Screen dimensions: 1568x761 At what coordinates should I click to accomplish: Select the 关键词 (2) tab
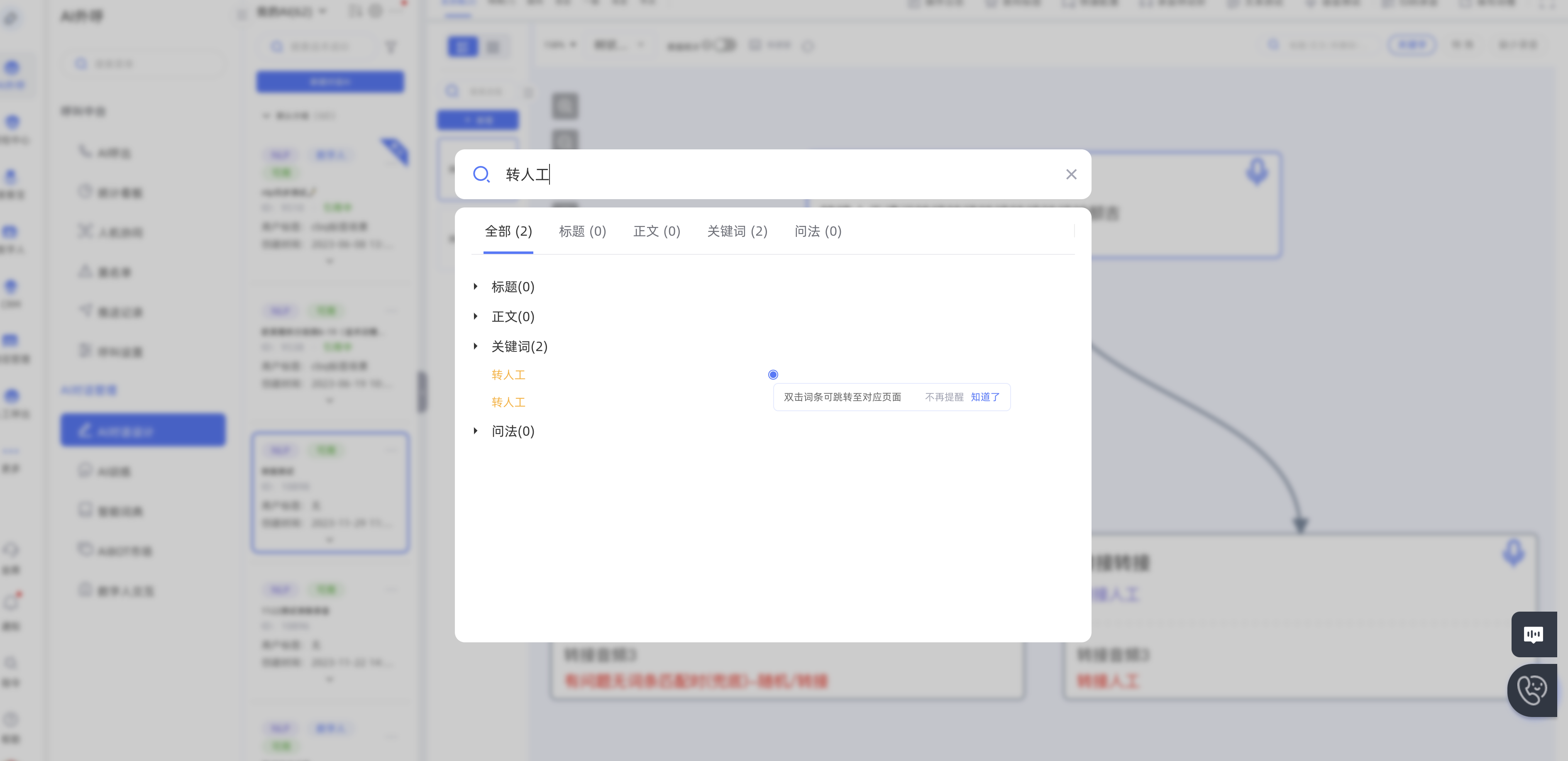click(737, 232)
